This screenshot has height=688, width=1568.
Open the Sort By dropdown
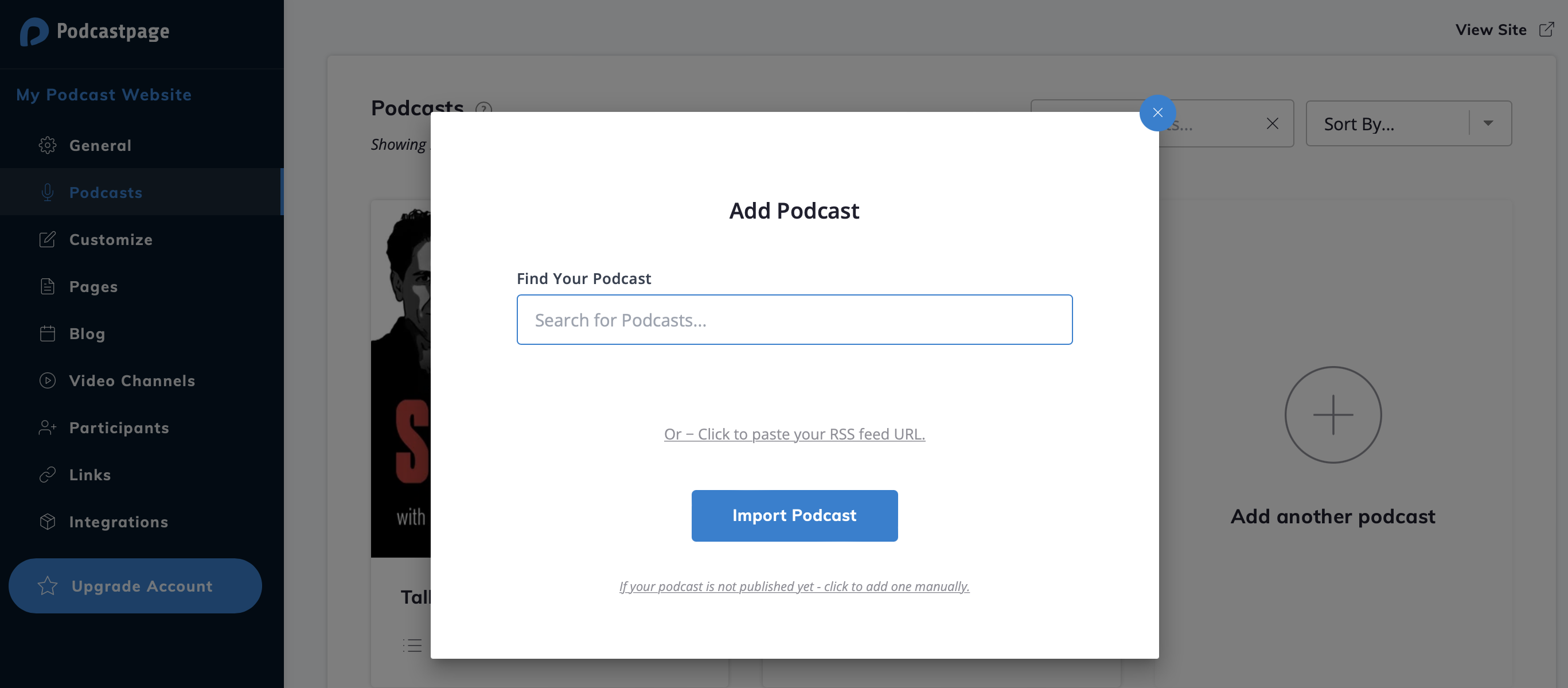(x=1409, y=123)
